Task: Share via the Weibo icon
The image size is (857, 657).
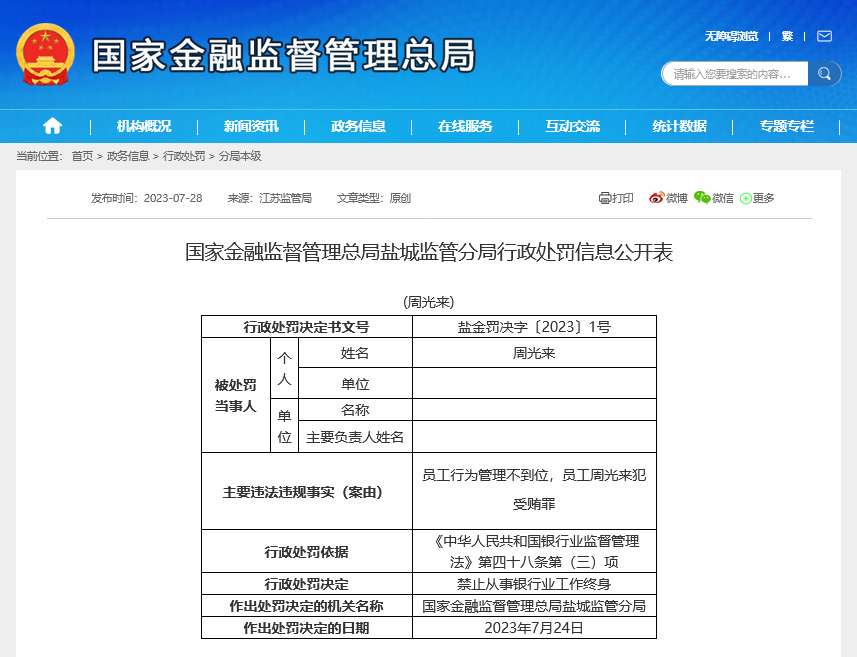Action: coord(656,197)
